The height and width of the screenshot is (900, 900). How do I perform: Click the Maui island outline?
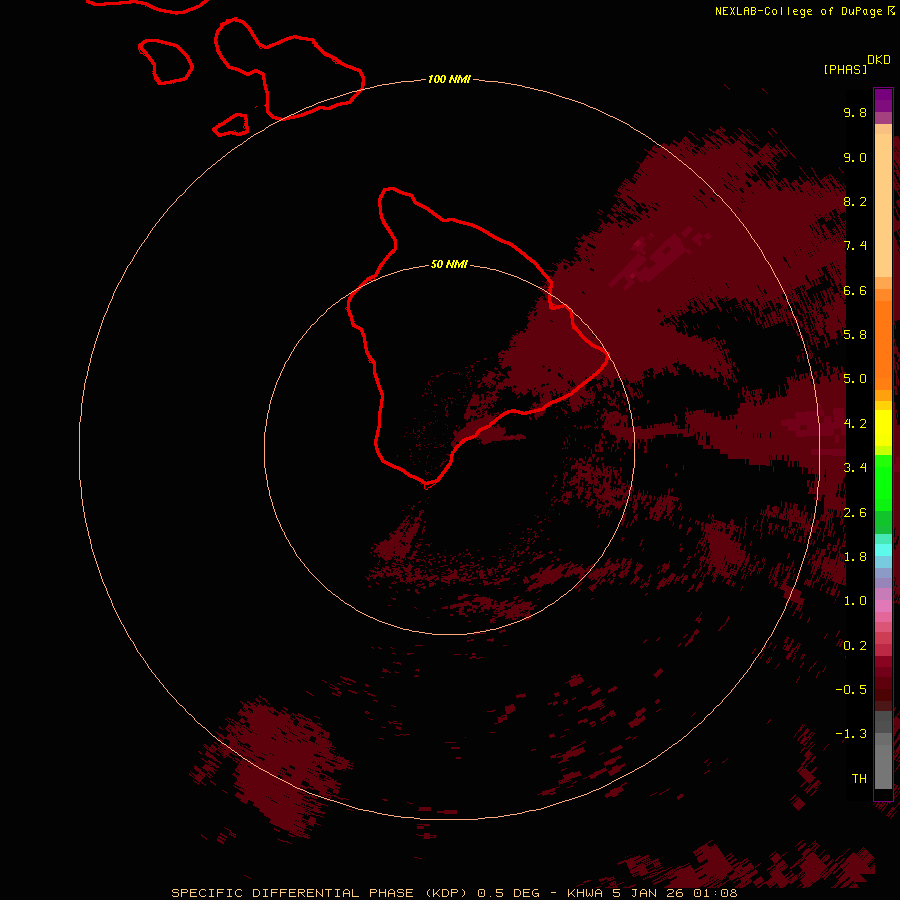pos(289,69)
